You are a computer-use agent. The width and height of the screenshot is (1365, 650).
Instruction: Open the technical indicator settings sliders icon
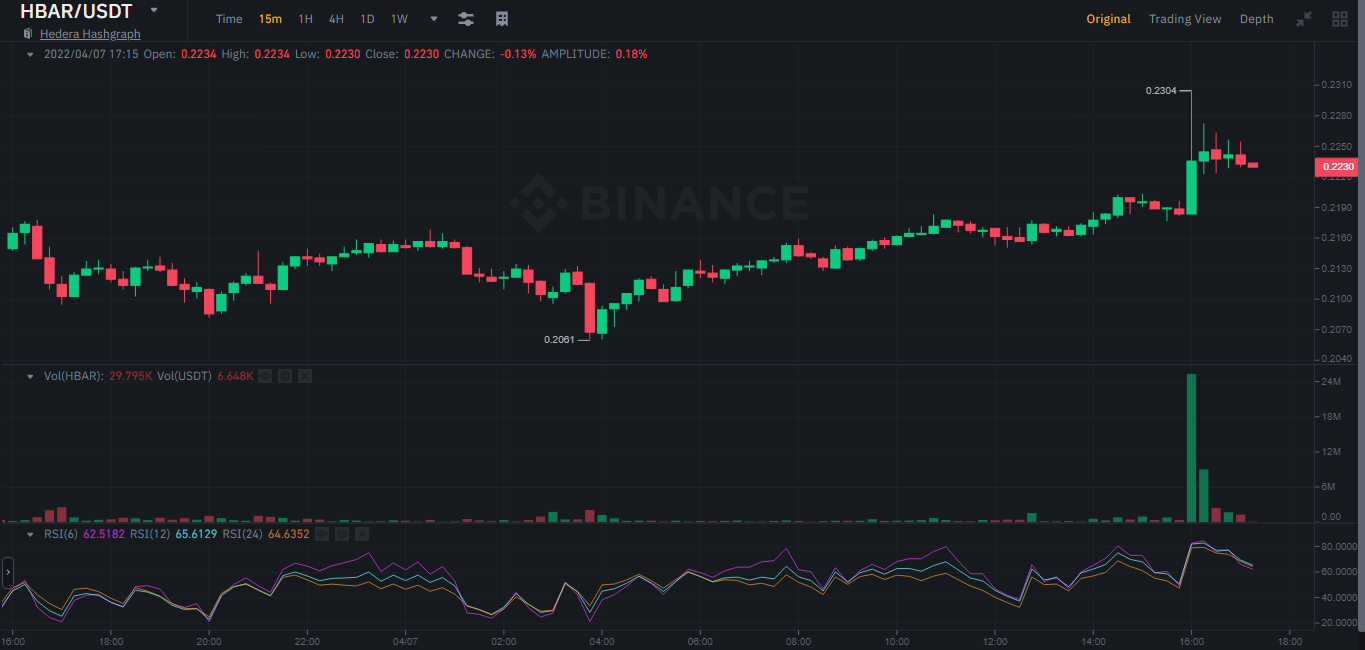pos(466,19)
